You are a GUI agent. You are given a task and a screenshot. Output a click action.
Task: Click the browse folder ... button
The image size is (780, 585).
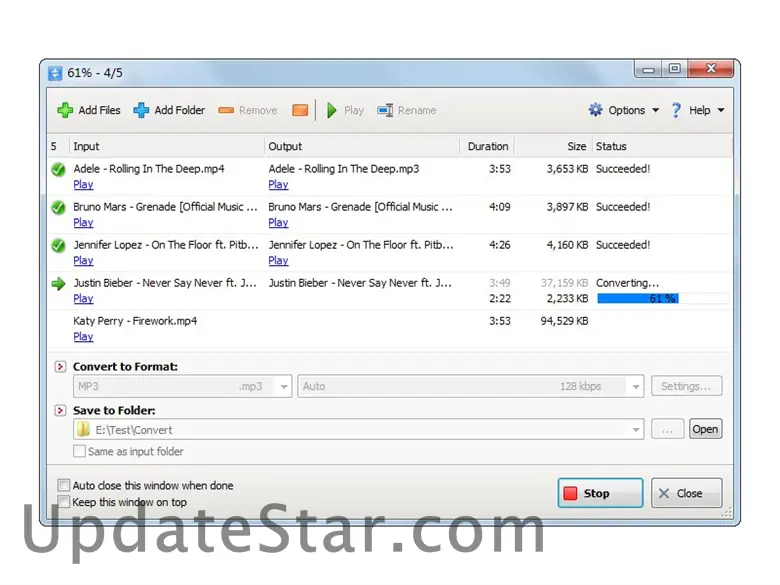point(668,429)
